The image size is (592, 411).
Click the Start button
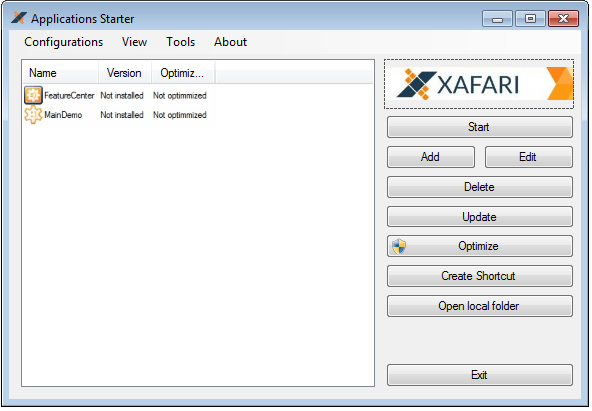(479, 127)
